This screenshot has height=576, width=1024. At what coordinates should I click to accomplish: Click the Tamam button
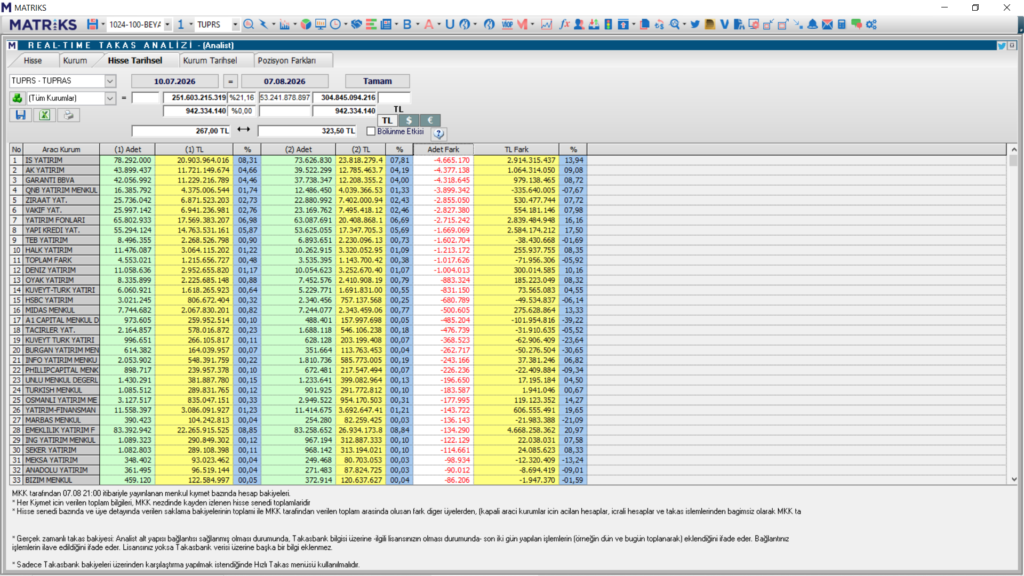coord(377,81)
